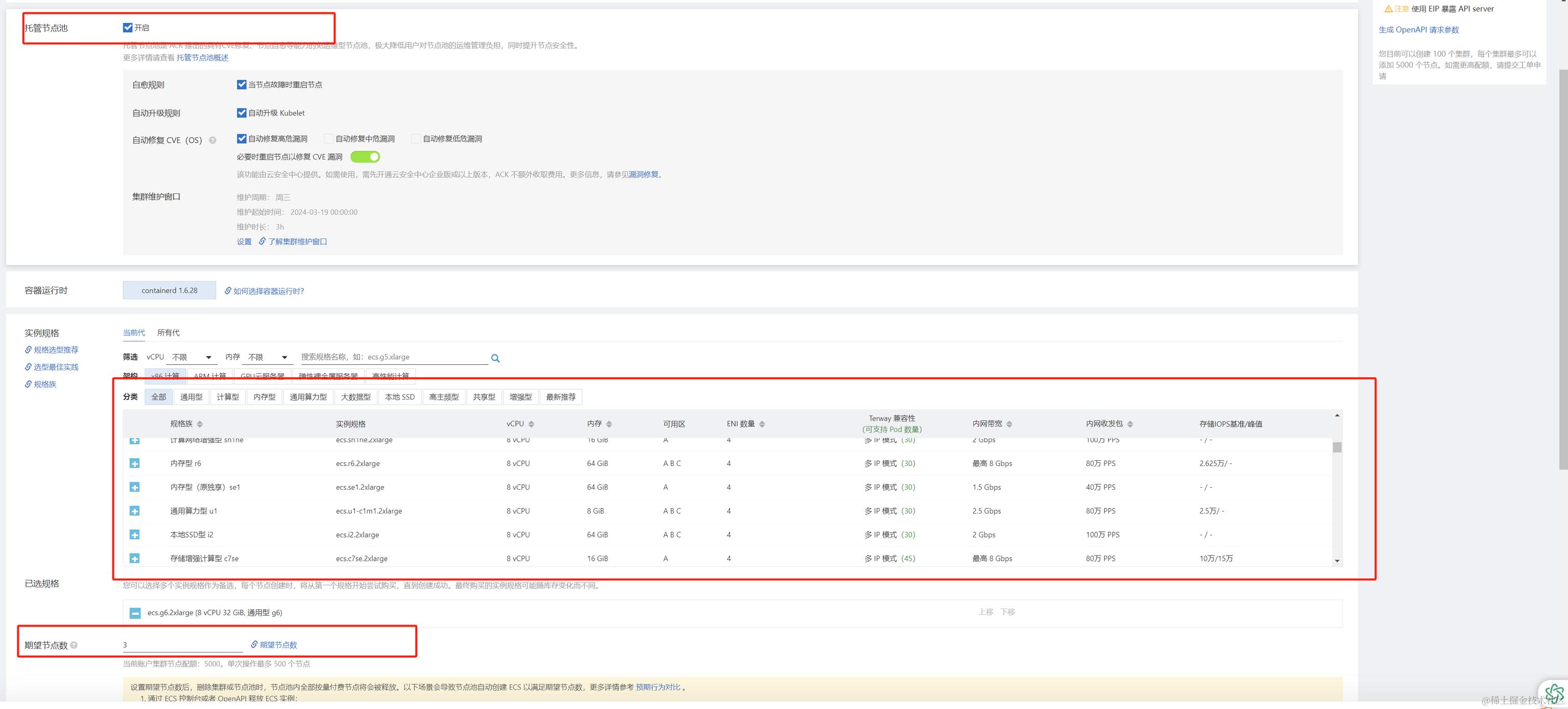Click 生成 OpenAPI 请求参数 link

point(1418,30)
